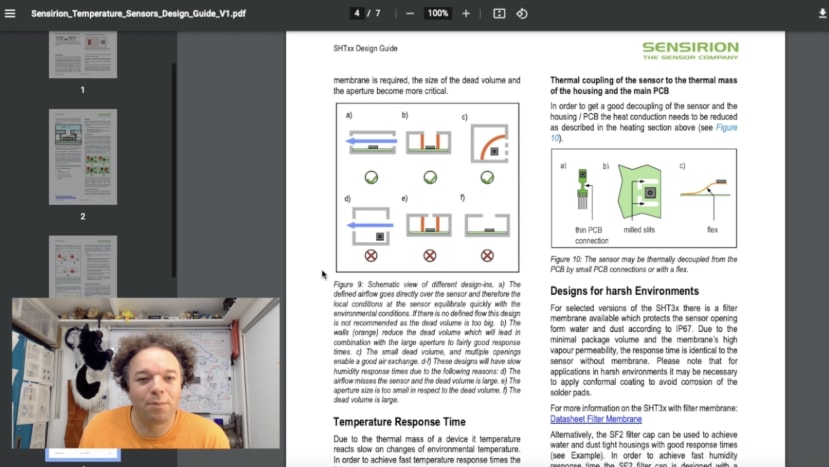Screen dimensions: 829x467
Task: Open page 1 thumbnail
Action: click(x=83, y=54)
